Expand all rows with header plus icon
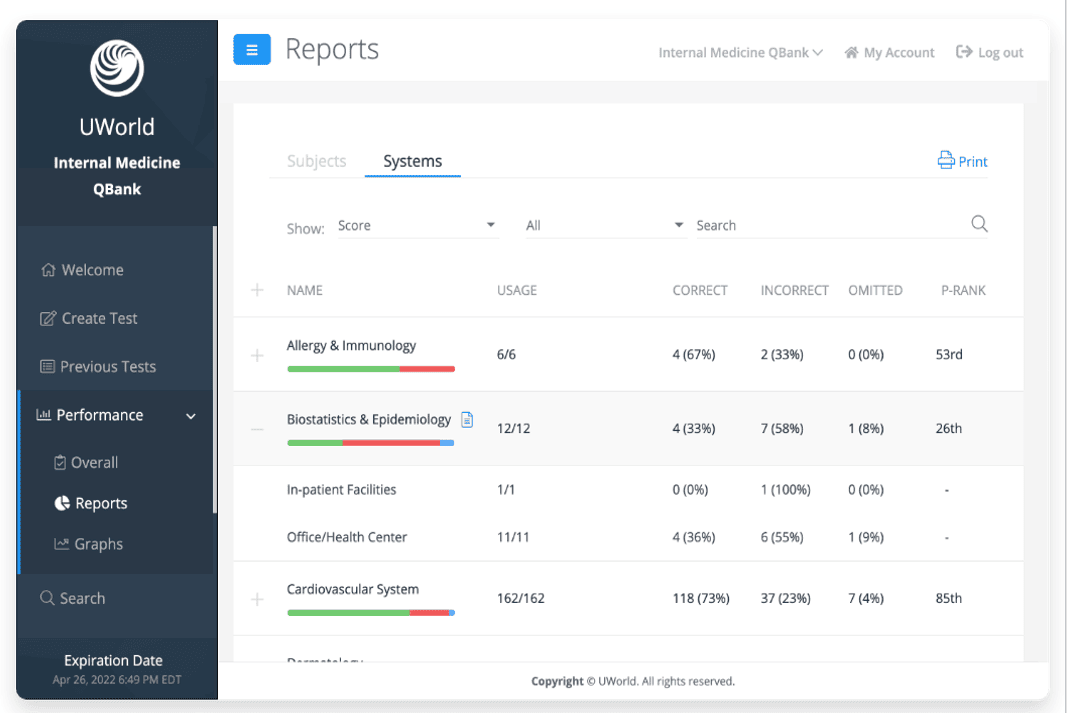Screen dimensions: 1067x713 tap(257, 291)
